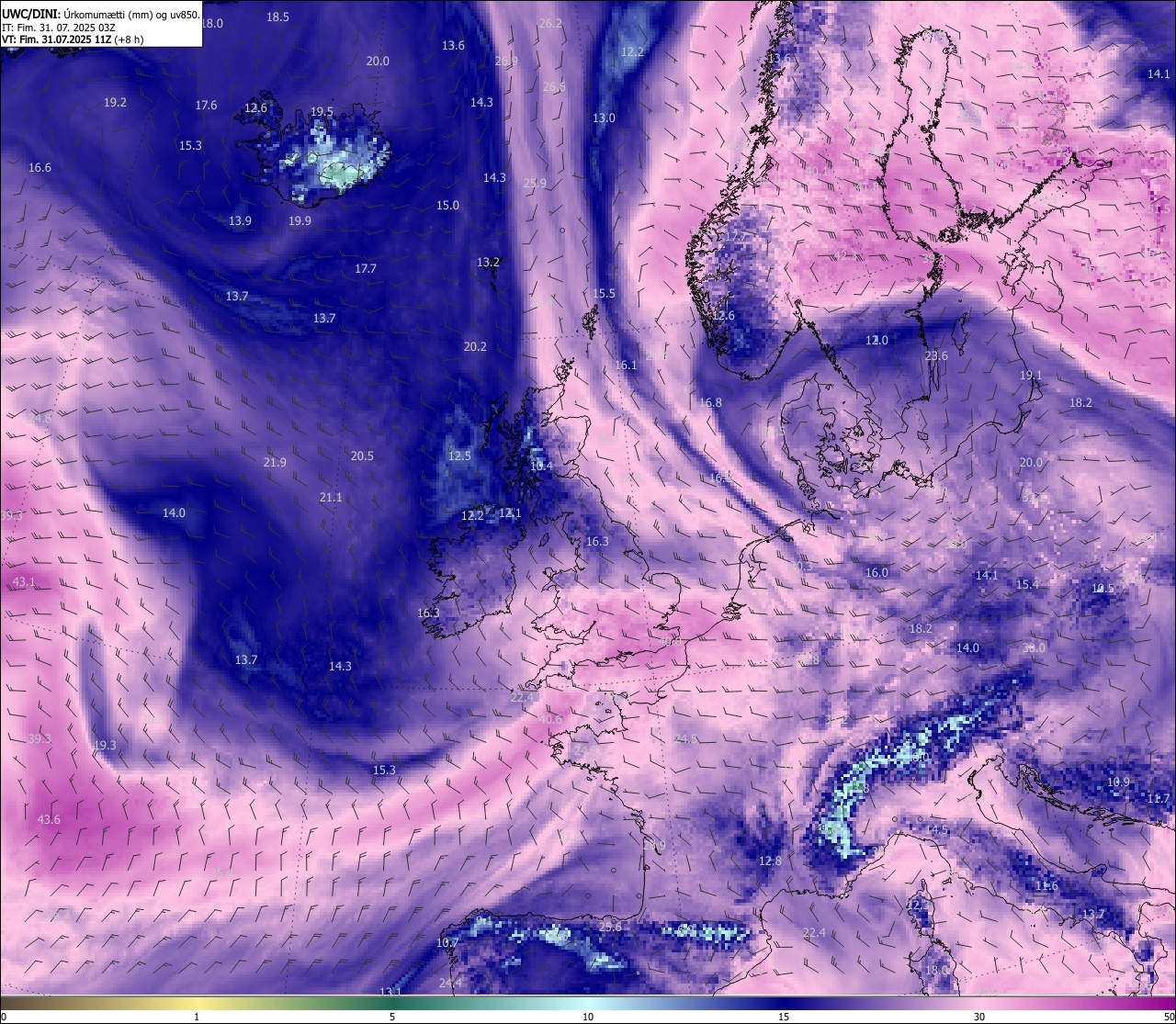Viewport: 1176px width, 1024px height.
Task: Click the 19.9 value below Iceland
Action: [300, 220]
